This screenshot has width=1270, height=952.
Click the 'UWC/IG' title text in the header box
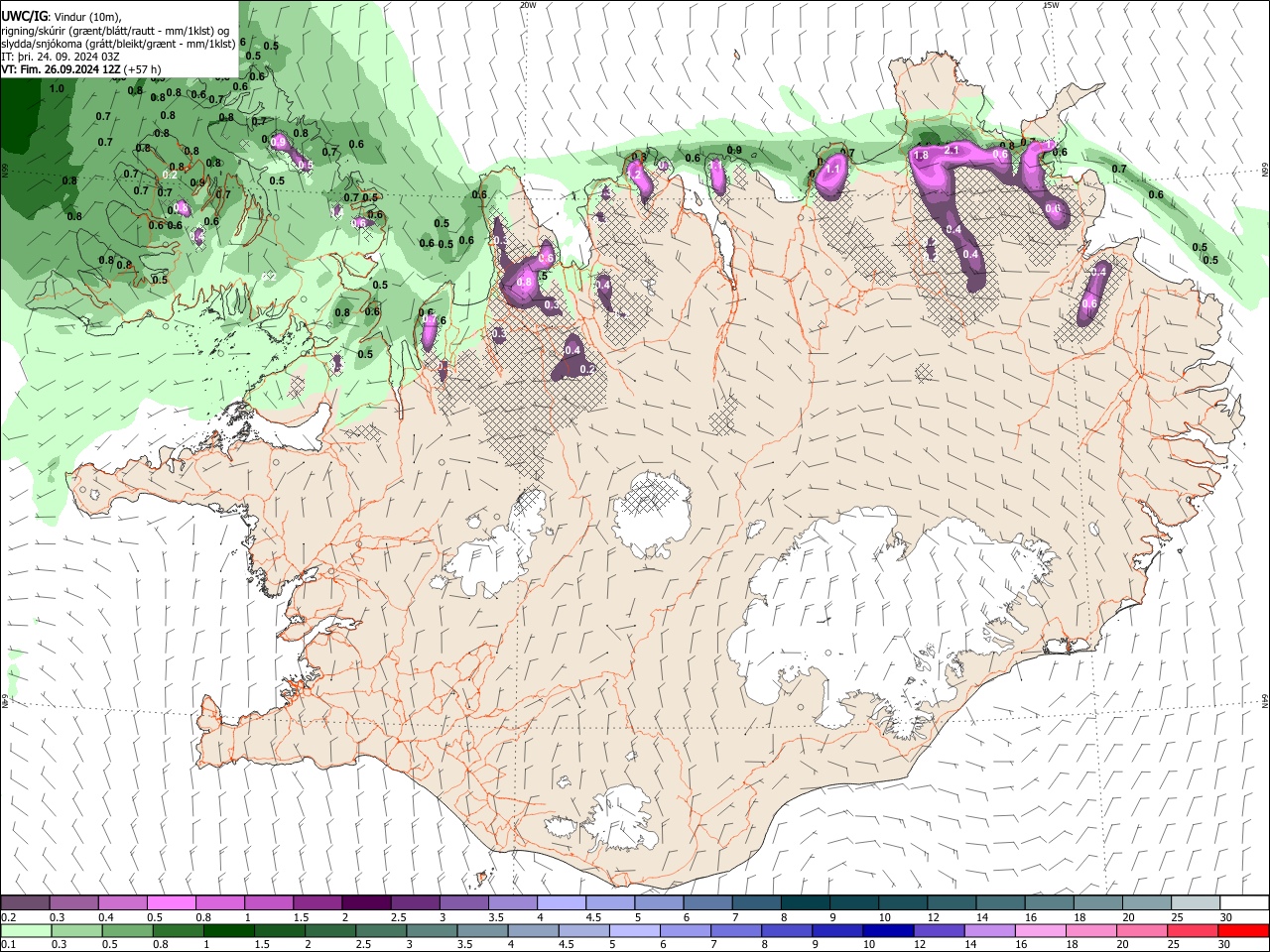pyautogui.click(x=24, y=16)
